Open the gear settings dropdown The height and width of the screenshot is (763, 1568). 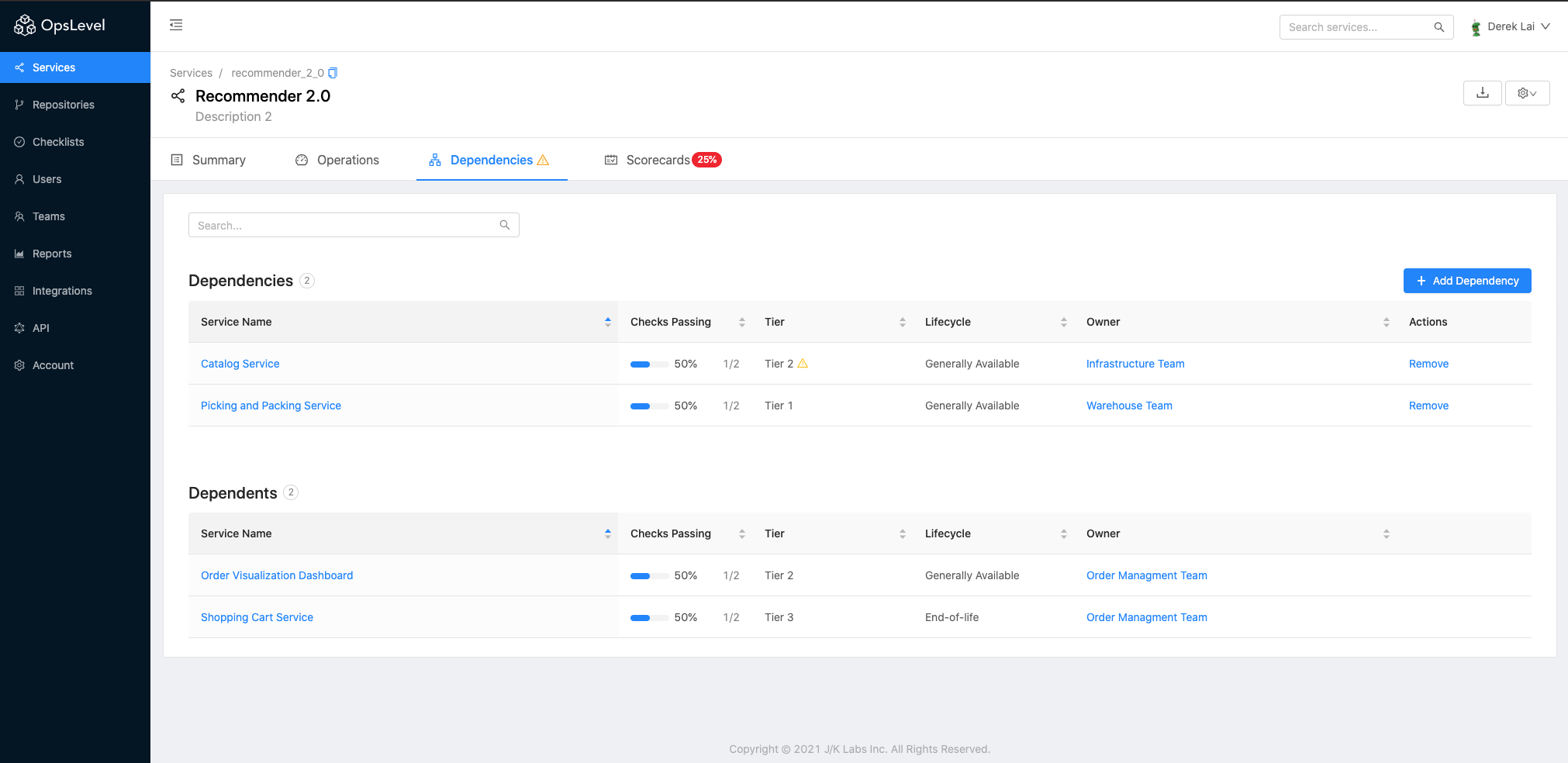pyautogui.click(x=1526, y=93)
